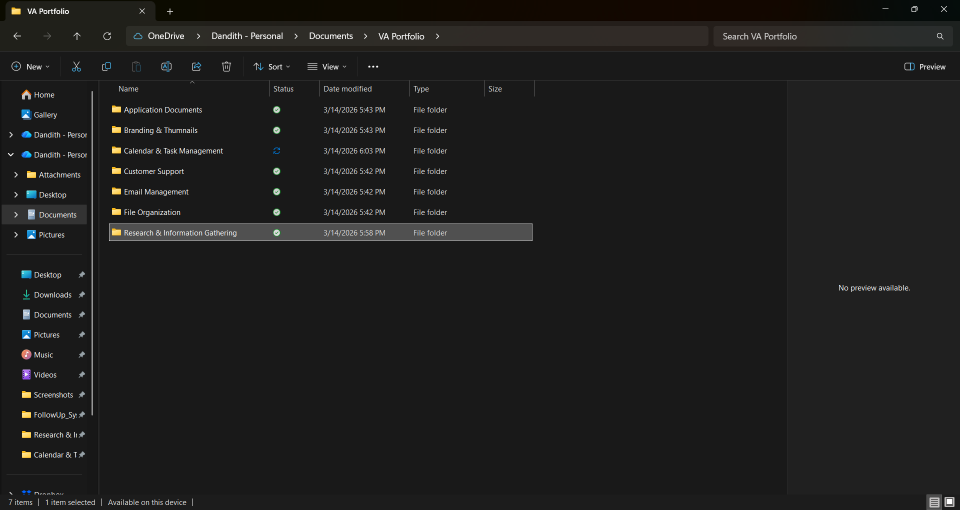Click the Gallery icon in sidebar
Screen dimensions: 960x510
(x=26, y=114)
